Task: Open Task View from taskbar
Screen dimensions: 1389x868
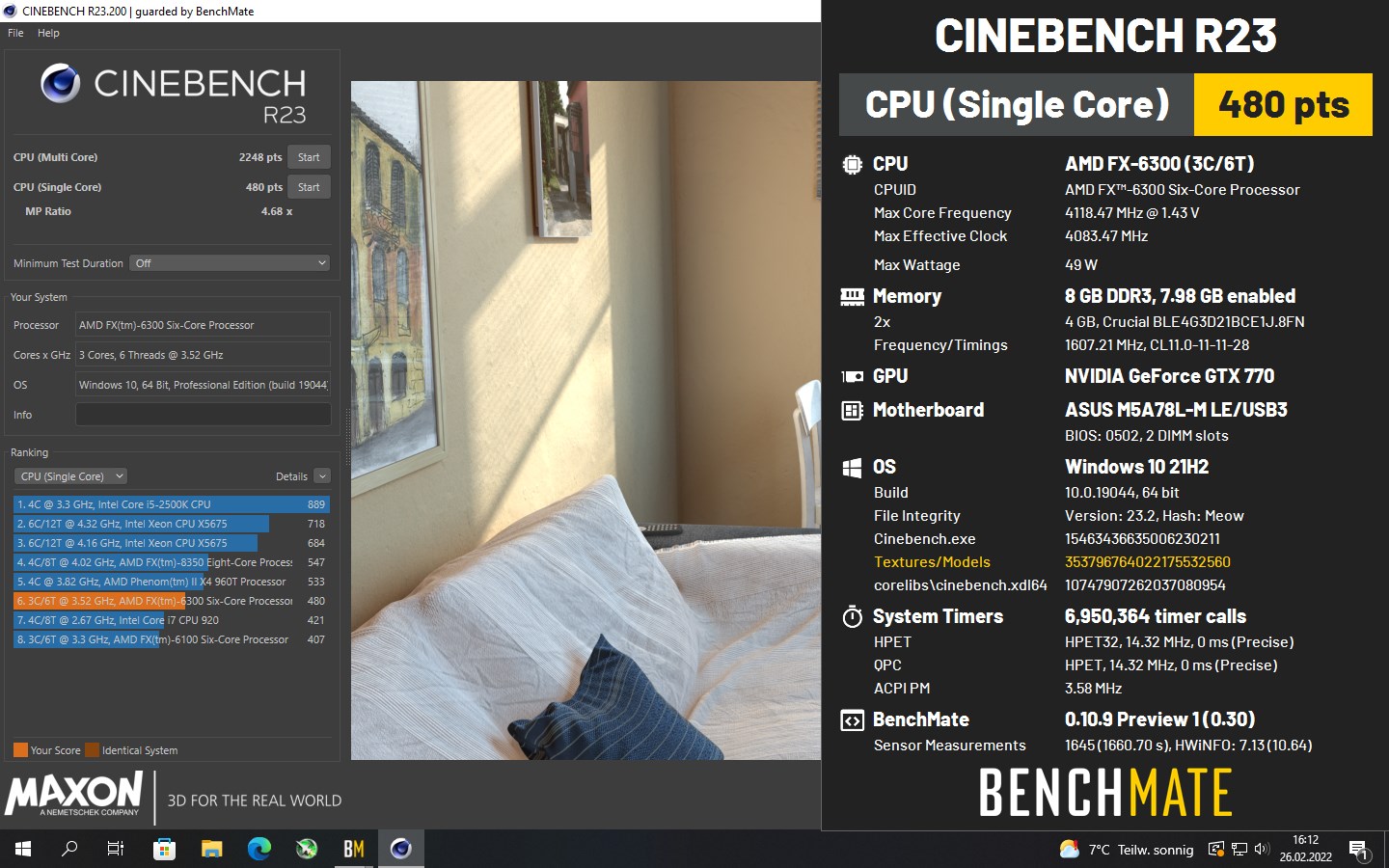Action: [116, 849]
